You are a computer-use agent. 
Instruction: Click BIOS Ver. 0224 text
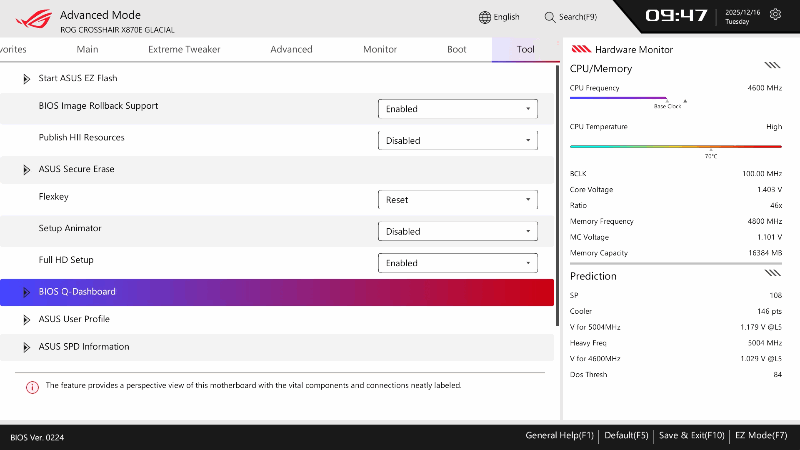(37, 437)
